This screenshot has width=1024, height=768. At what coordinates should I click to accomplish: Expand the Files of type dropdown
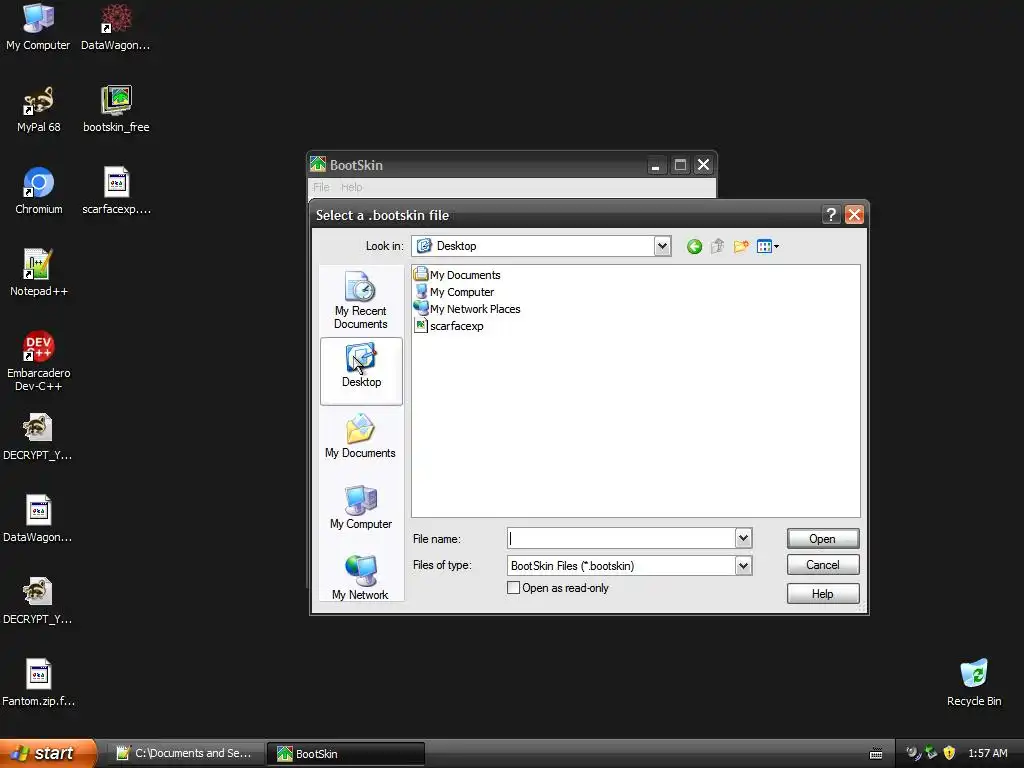743,566
